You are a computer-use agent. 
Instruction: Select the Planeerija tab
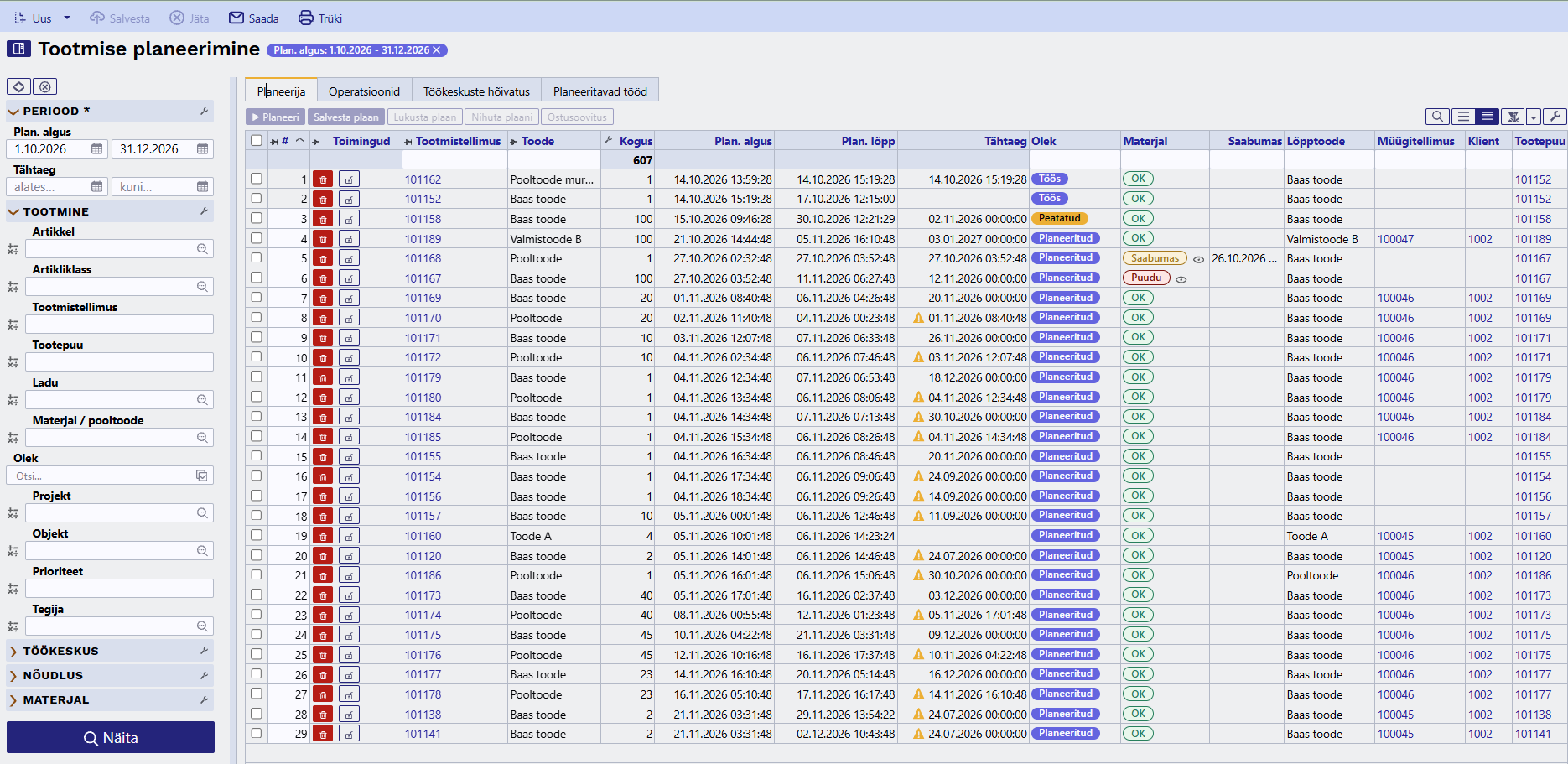coord(281,91)
